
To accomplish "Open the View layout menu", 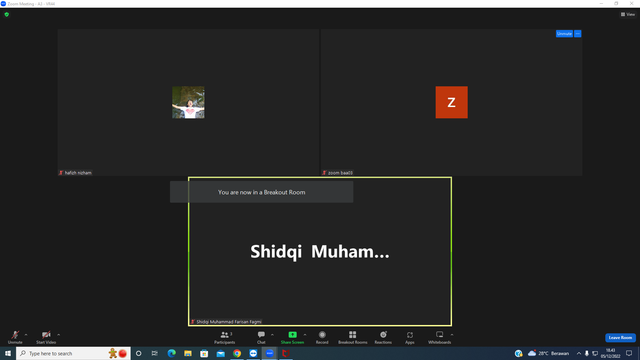I will point(628,14).
